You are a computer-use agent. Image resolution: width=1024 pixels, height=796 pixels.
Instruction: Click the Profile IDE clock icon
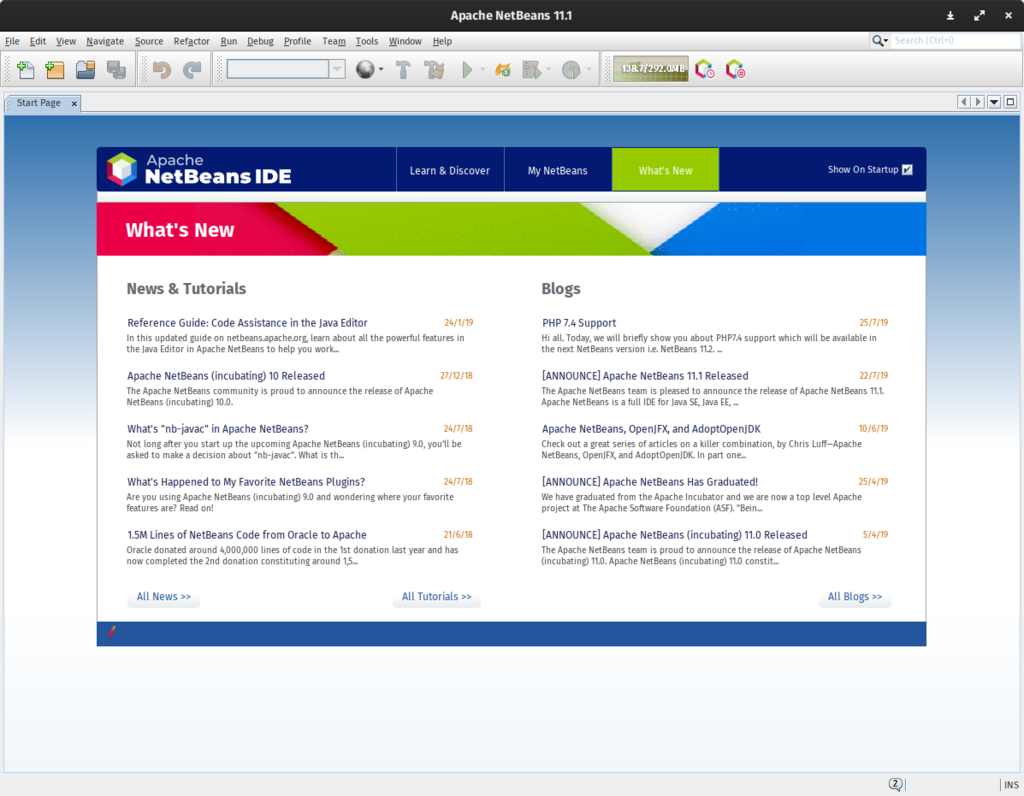(705, 69)
